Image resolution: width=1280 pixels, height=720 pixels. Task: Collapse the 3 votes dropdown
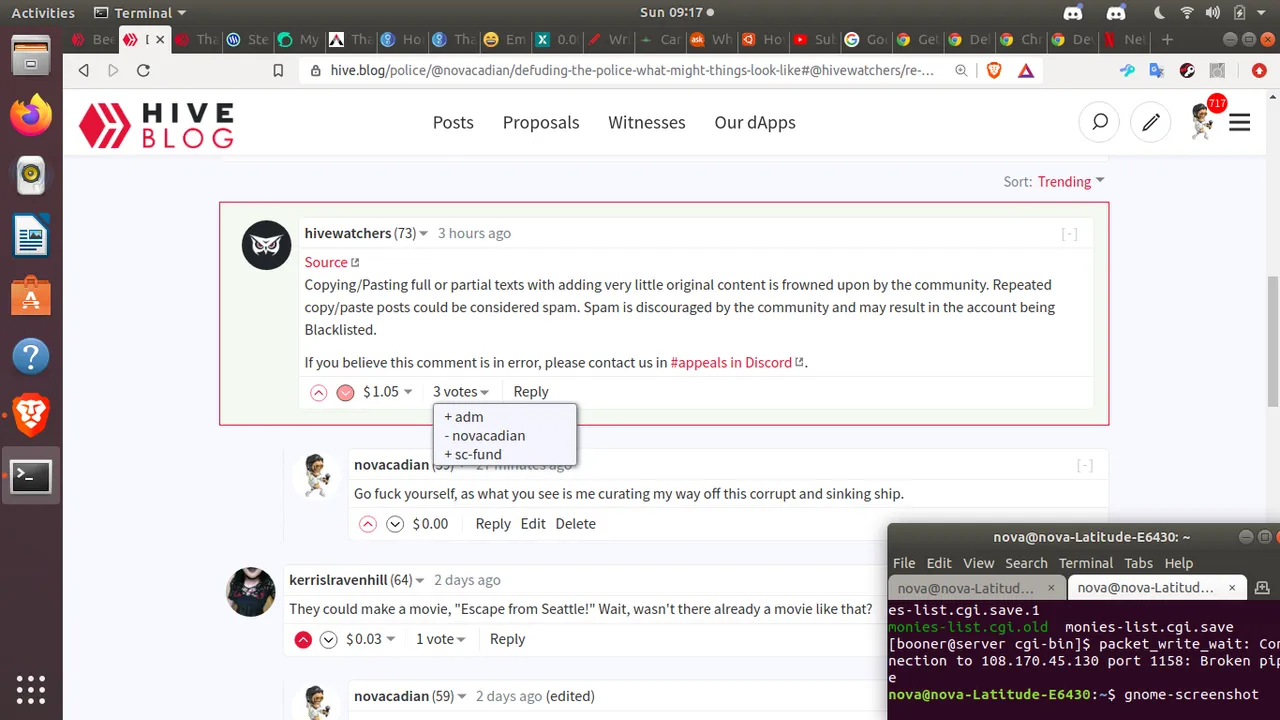click(x=461, y=392)
